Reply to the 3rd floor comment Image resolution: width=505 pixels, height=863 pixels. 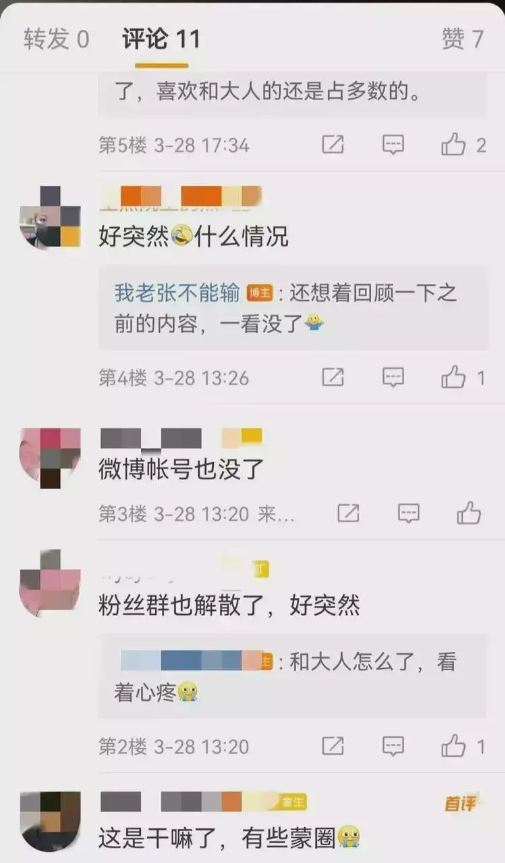[x=408, y=513]
